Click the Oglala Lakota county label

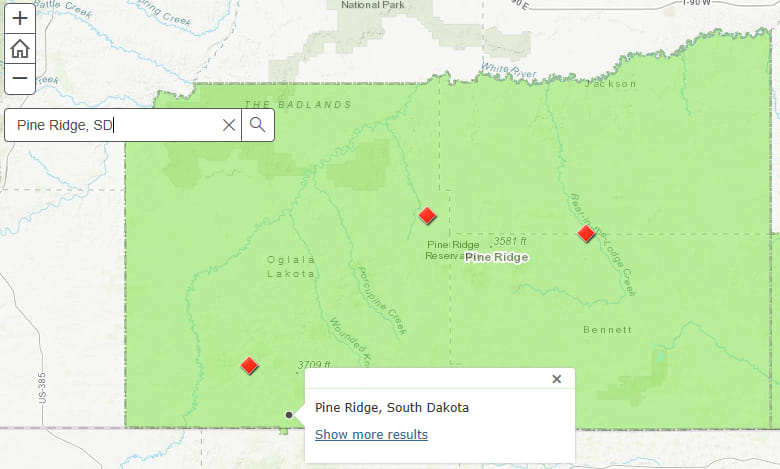(291, 266)
